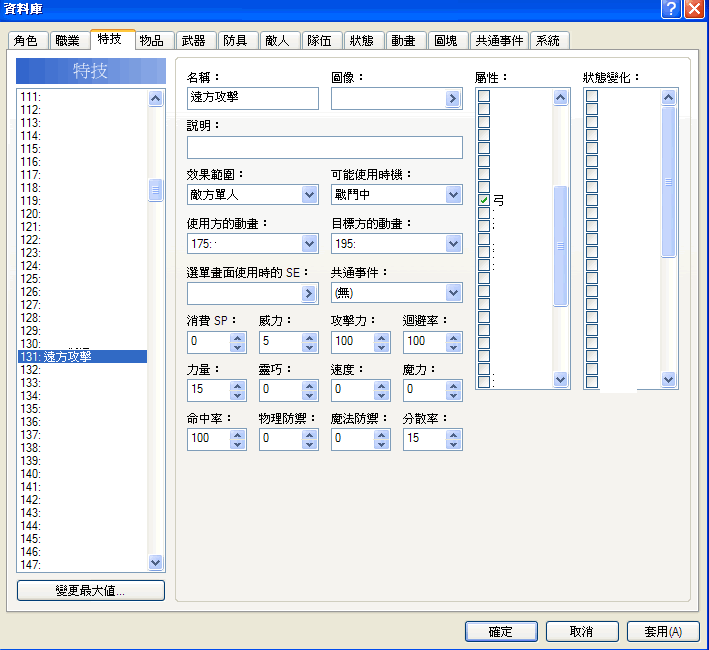
Task: Check the first 狀態變化 checkbox
Action: 592,96
